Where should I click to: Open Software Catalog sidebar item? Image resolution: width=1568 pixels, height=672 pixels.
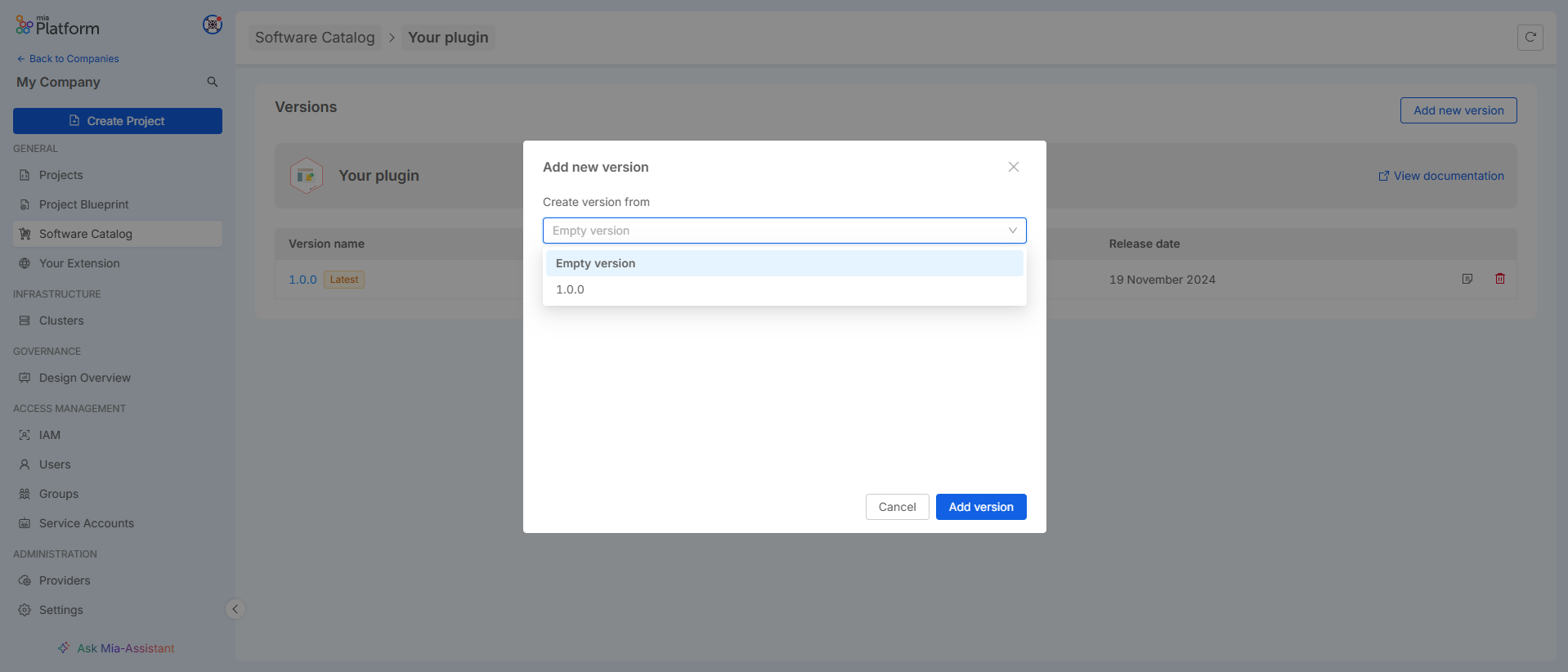(118, 234)
